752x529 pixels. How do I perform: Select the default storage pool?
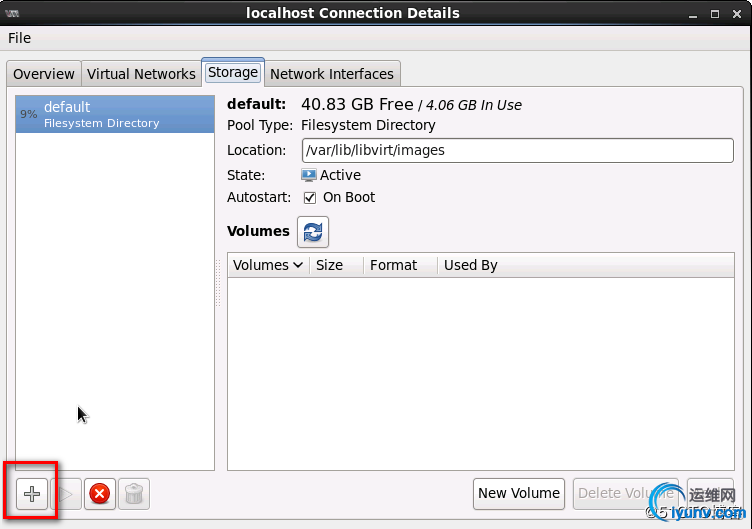tap(115, 114)
